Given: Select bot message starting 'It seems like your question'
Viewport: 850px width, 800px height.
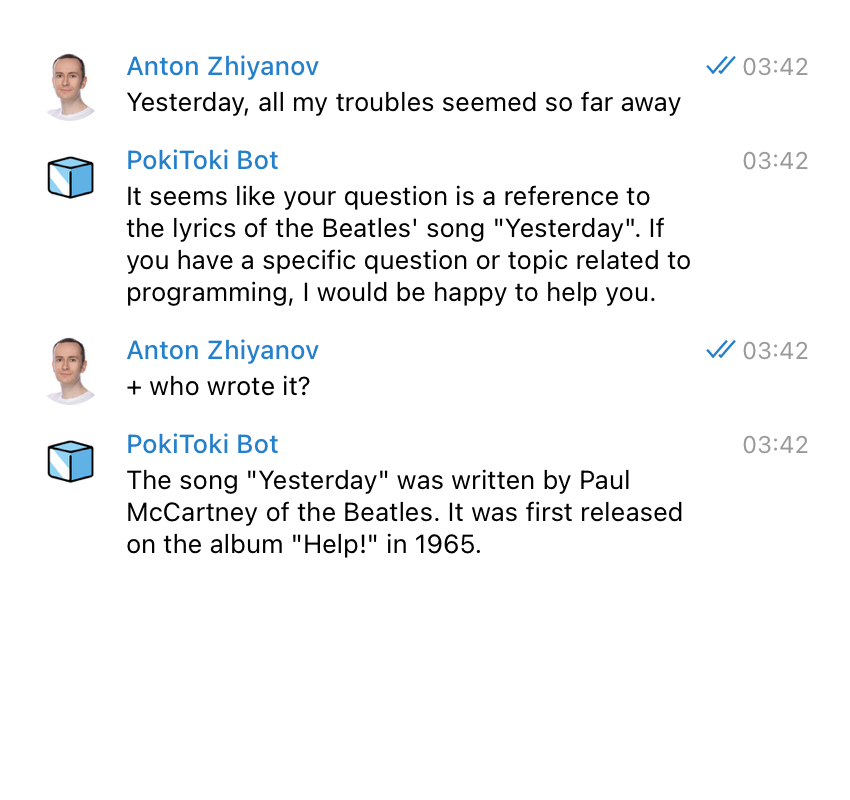Looking at the screenshot, I should click(x=408, y=244).
